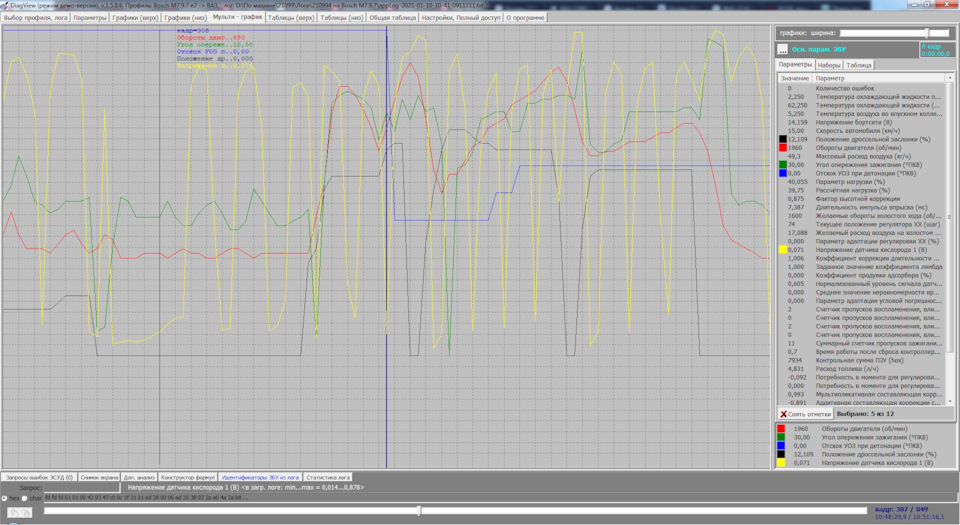Click the '...' parameter set button
Viewport: 960px width, 525px height.
(782, 50)
